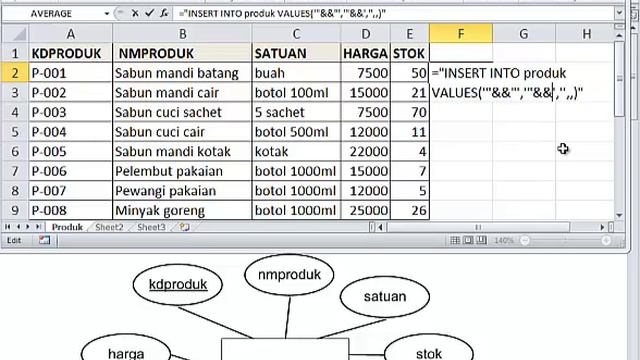Select column A header

(x=71, y=33)
